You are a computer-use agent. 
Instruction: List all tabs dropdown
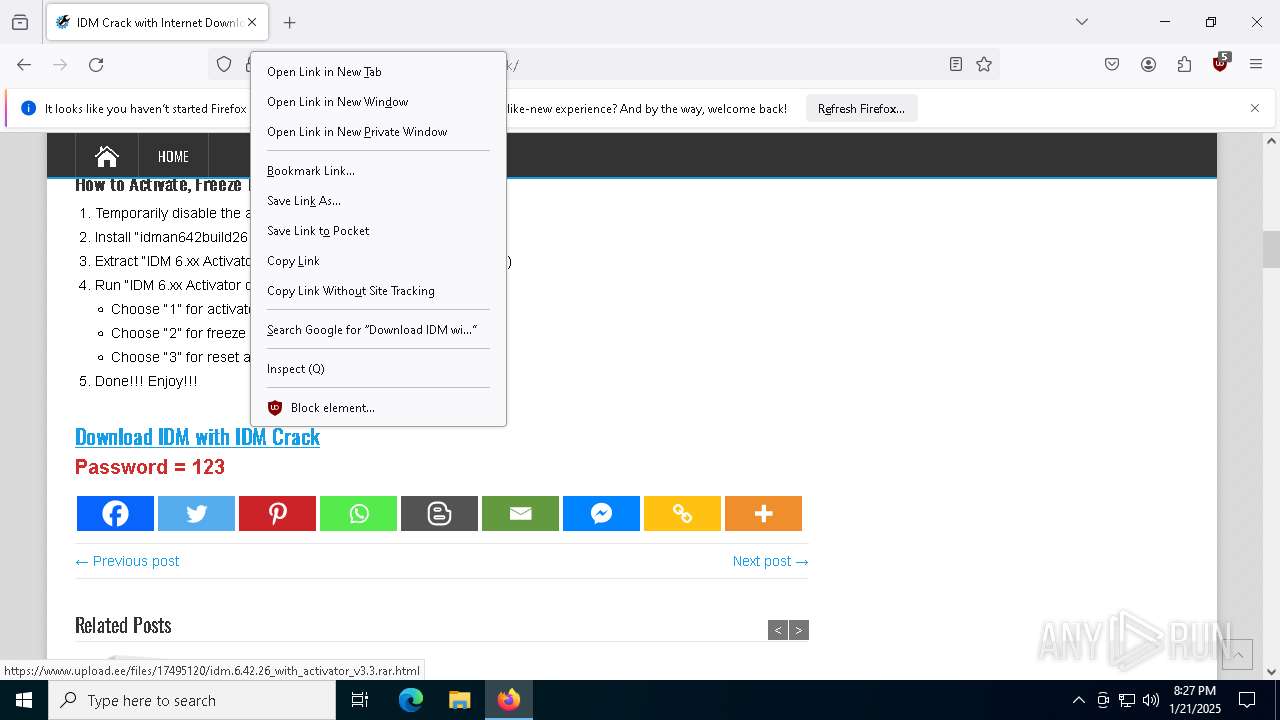[1082, 22]
